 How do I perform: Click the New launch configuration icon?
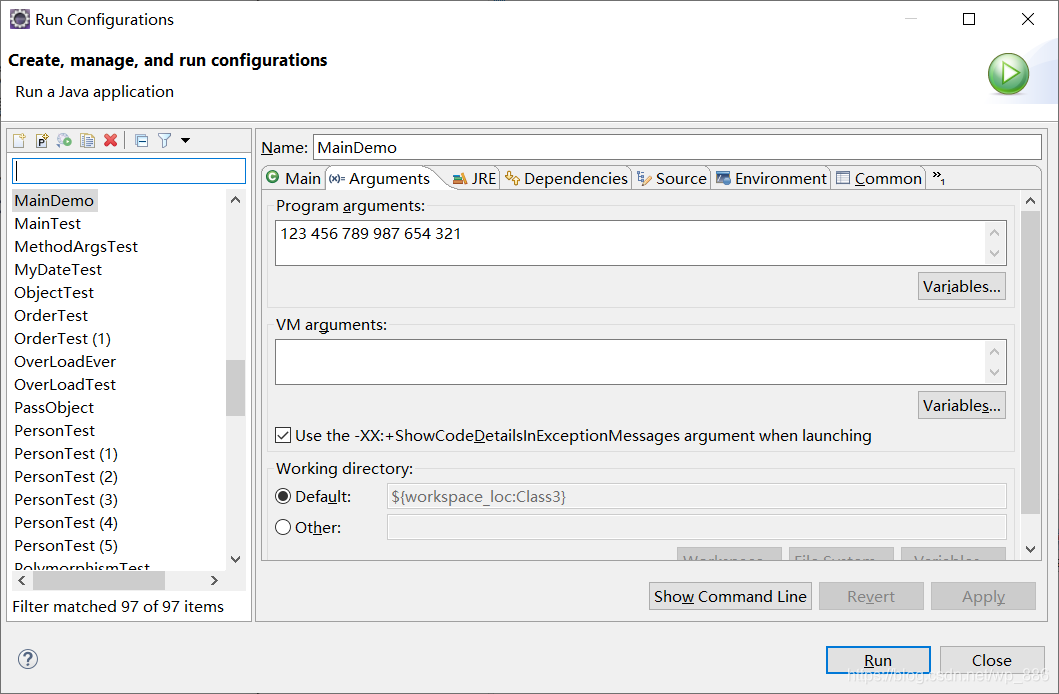[x=20, y=140]
